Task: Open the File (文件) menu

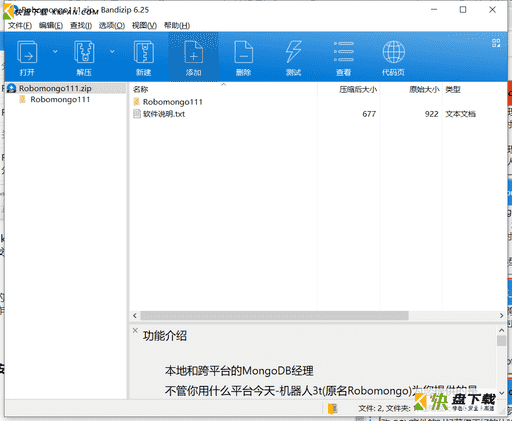Action: click(x=20, y=26)
